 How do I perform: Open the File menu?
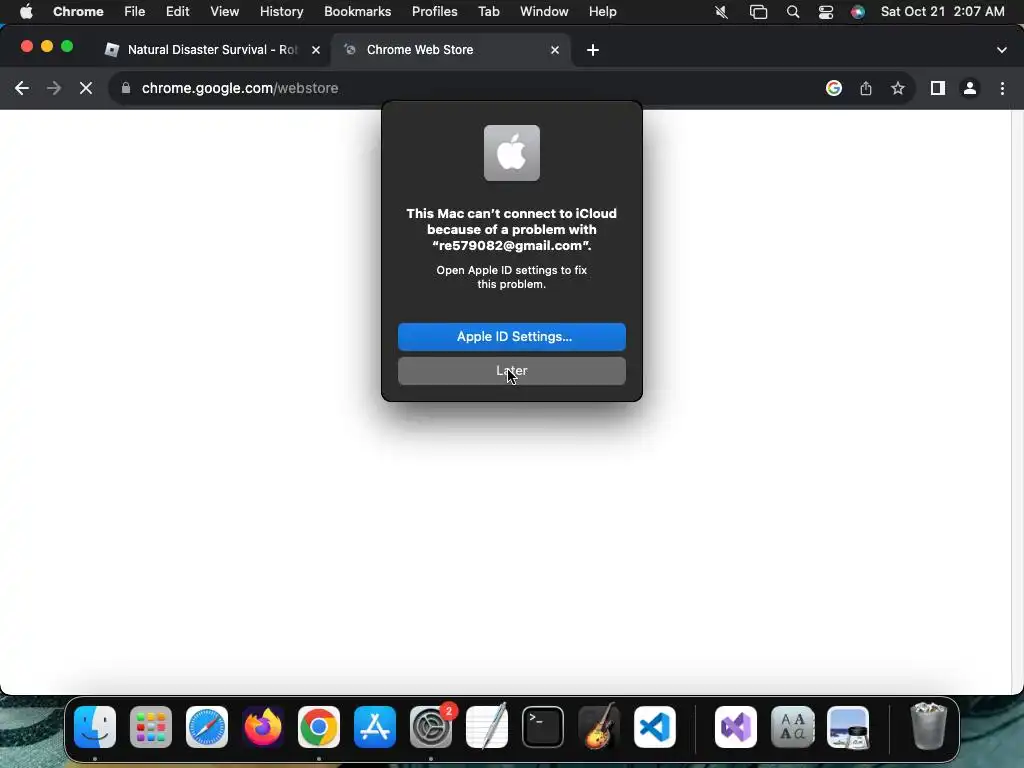click(x=135, y=12)
